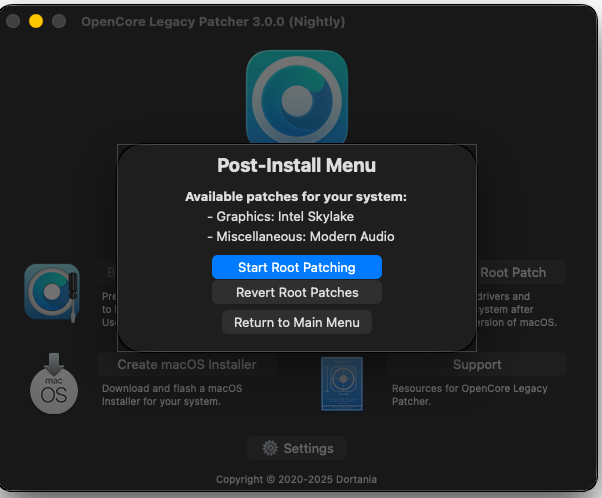Click 'Available patches for your system:' text
Viewport: 602px width, 498px height.
click(x=296, y=197)
